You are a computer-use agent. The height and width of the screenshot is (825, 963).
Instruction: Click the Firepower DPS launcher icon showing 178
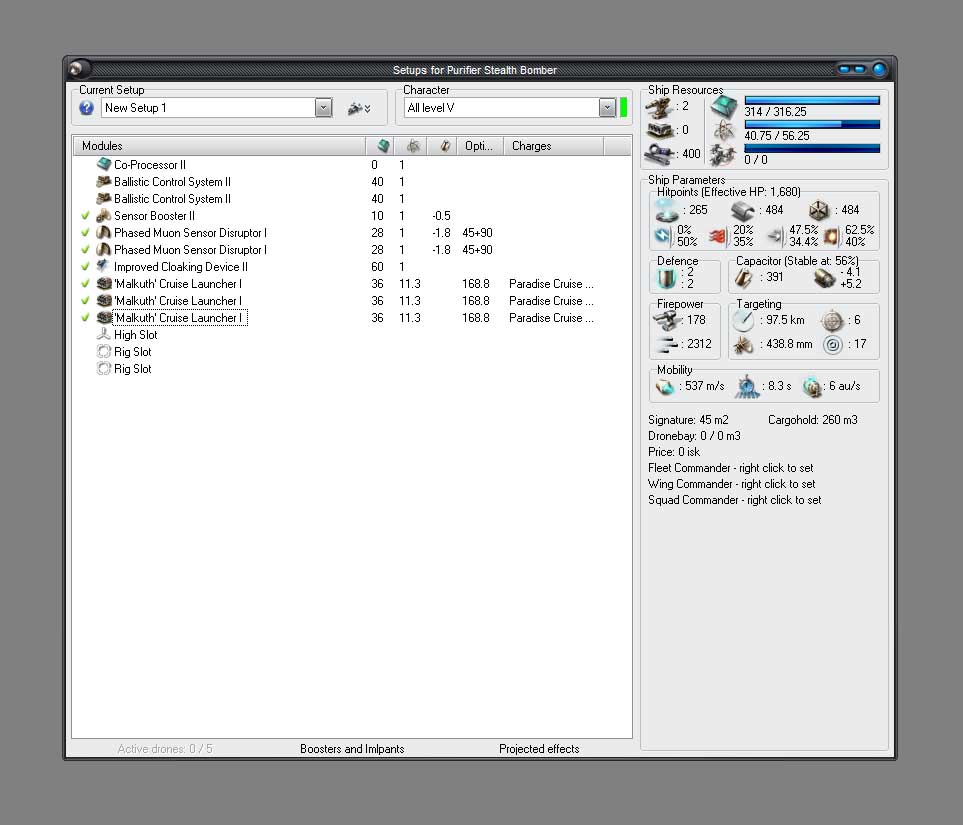coord(667,320)
